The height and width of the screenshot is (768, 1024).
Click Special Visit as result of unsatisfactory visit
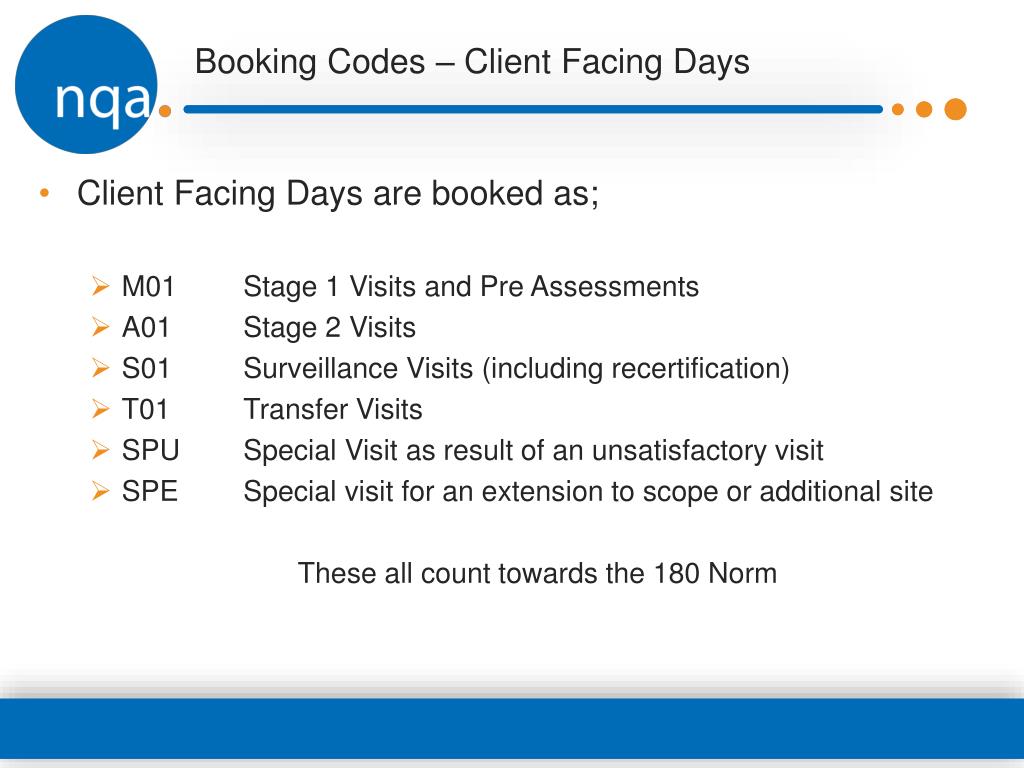click(x=534, y=450)
